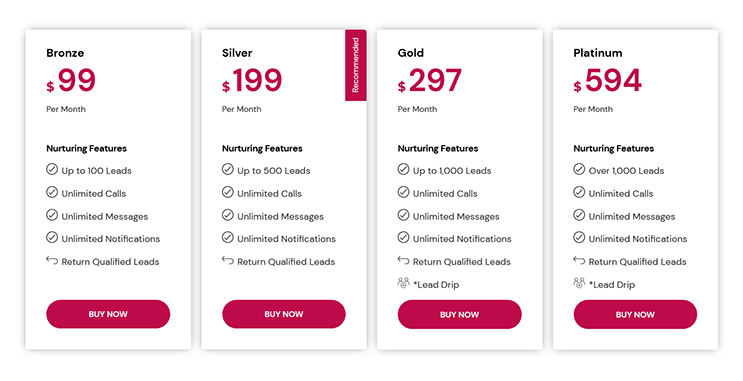Click the Bronze plan Buy Now button
Screen dimensions: 743x381
click(x=108, y=314)
